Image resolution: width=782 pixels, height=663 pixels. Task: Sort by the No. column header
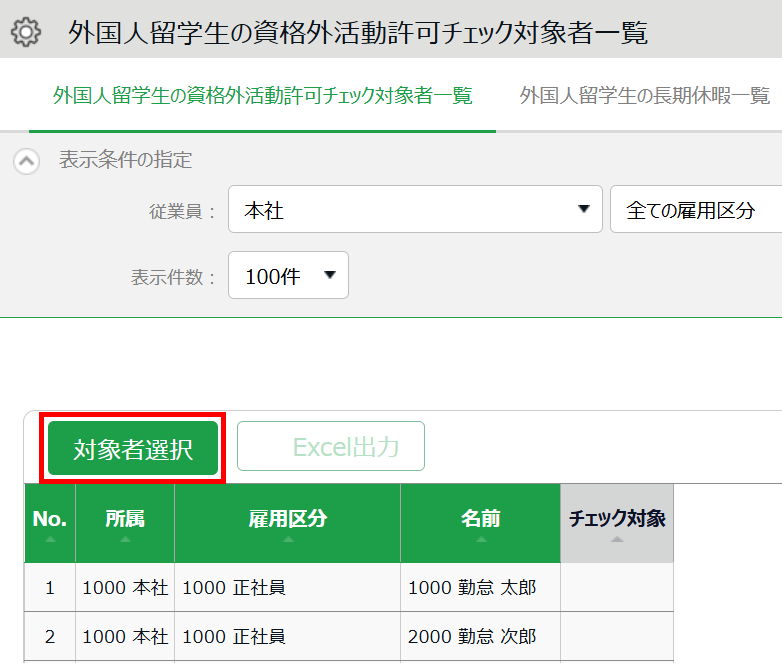pyautogui.click(x=49, y=523)
